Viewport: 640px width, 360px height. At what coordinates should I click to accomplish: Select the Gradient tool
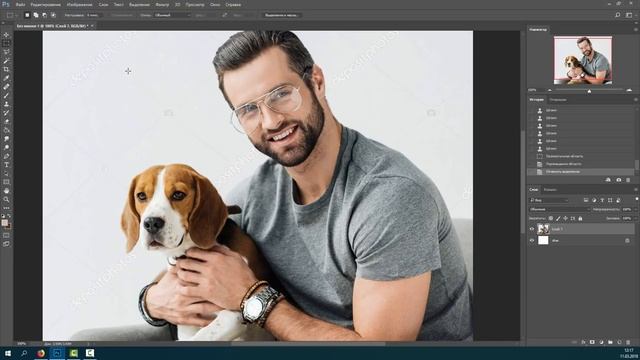pyautogui.click(x=6, y=130)
